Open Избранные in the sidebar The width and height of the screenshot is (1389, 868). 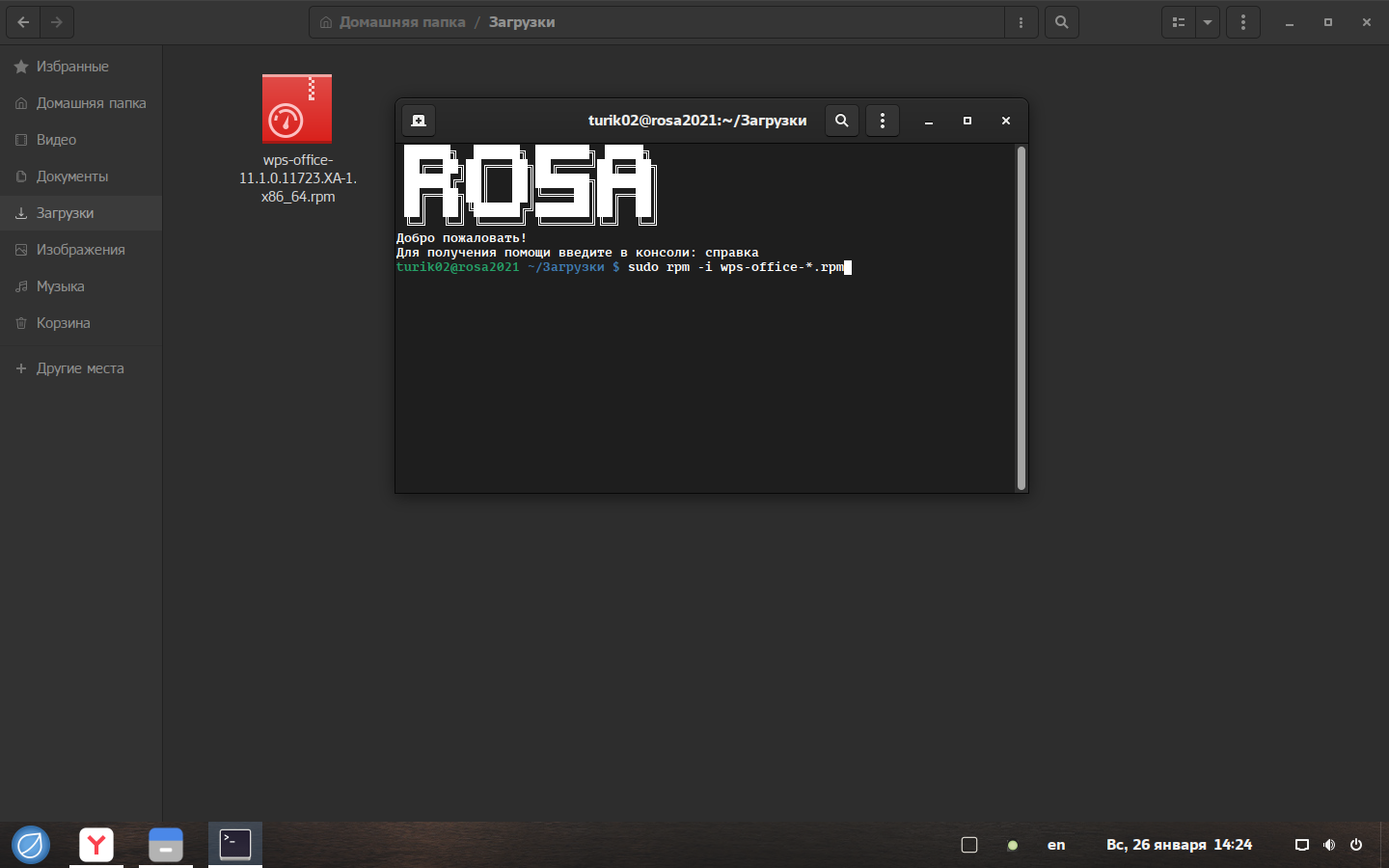pos(72,67)
